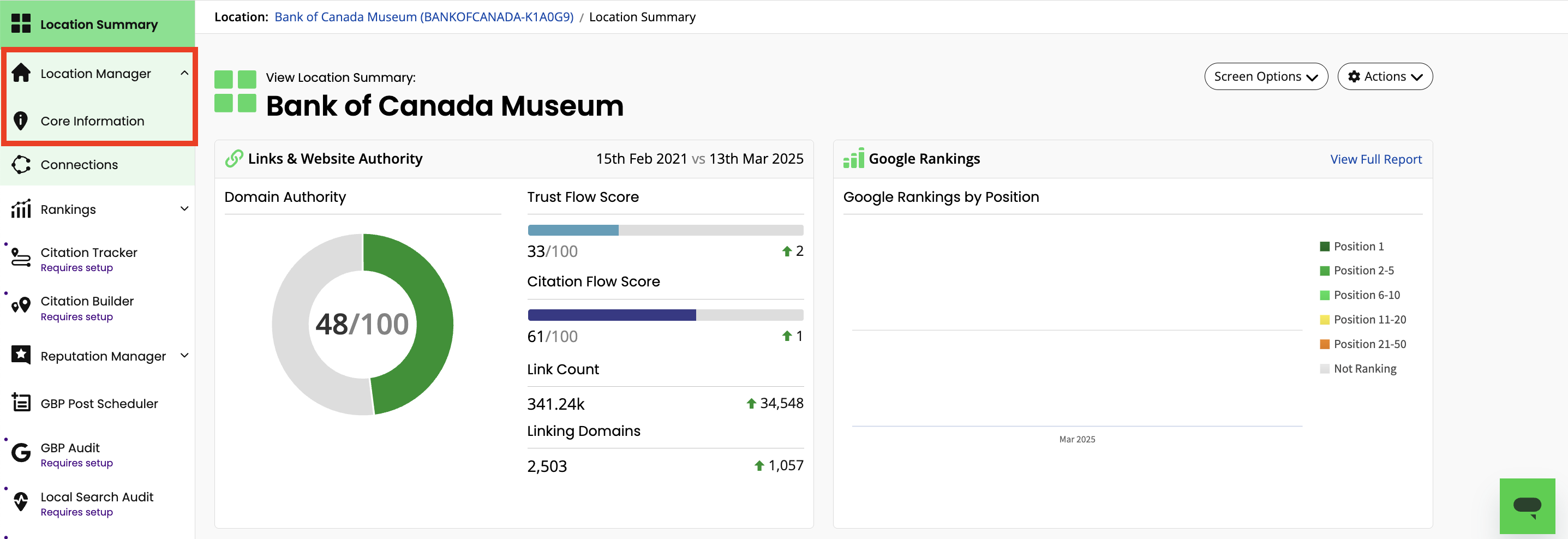Toggle Position 11-20 yellow legend entry
The image size is (1568, 539).
(x=1363, y=319)
